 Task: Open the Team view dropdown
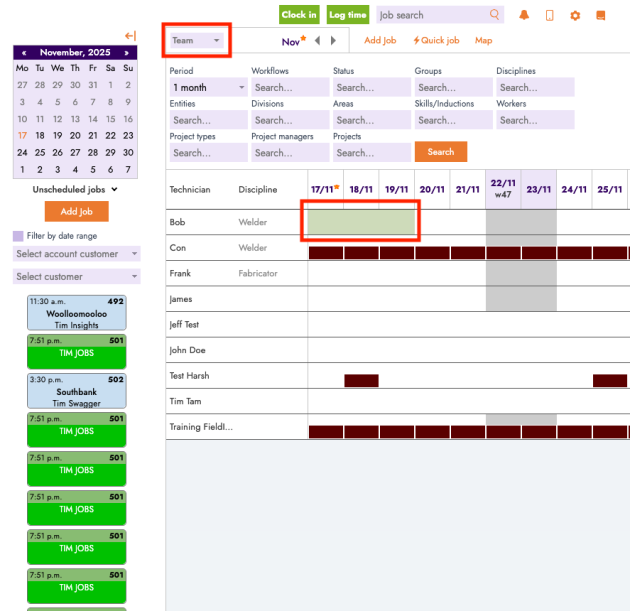(196, 41)
